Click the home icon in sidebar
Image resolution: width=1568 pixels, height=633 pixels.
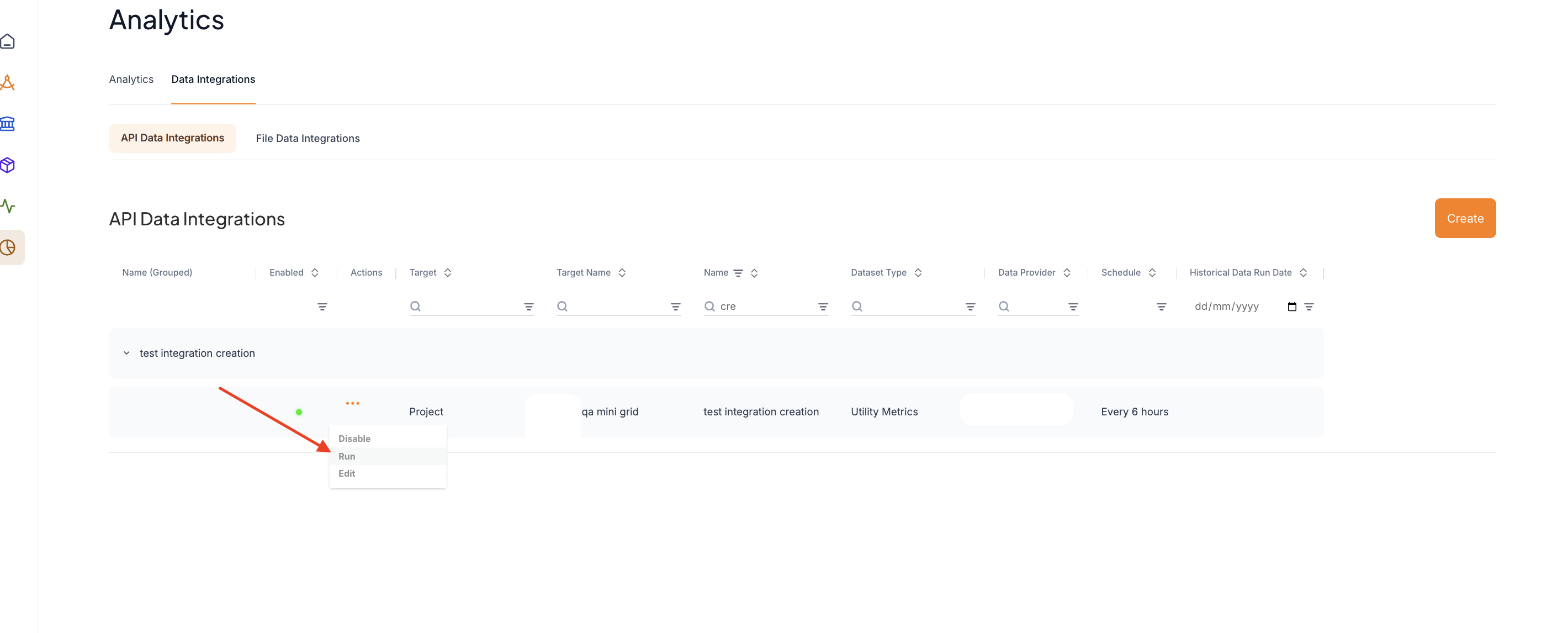coord(8,41)
